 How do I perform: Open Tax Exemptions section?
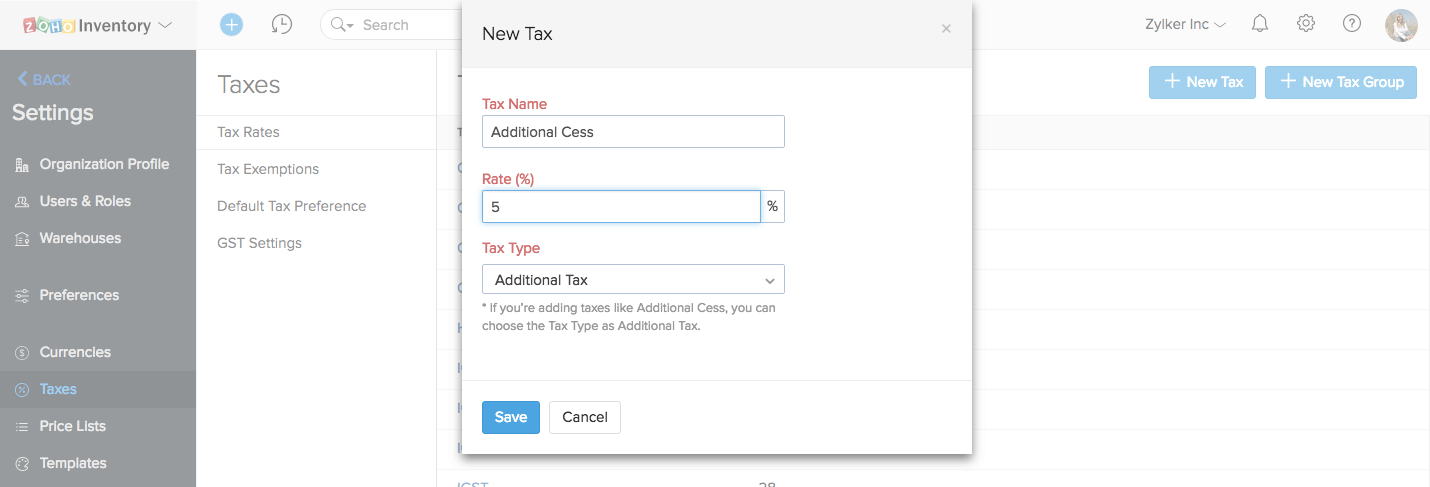click(x=268, y=169)
